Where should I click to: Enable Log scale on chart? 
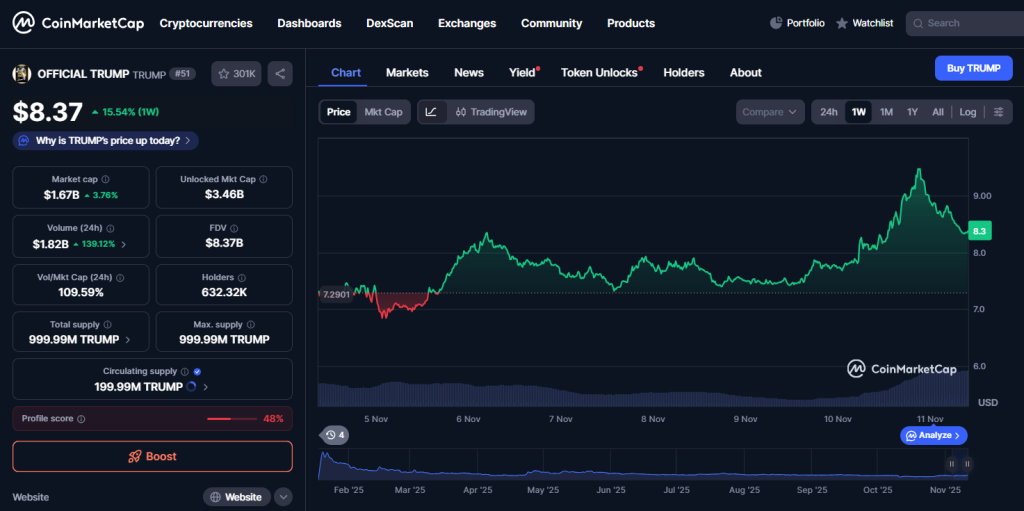click(x=967, y=112)
